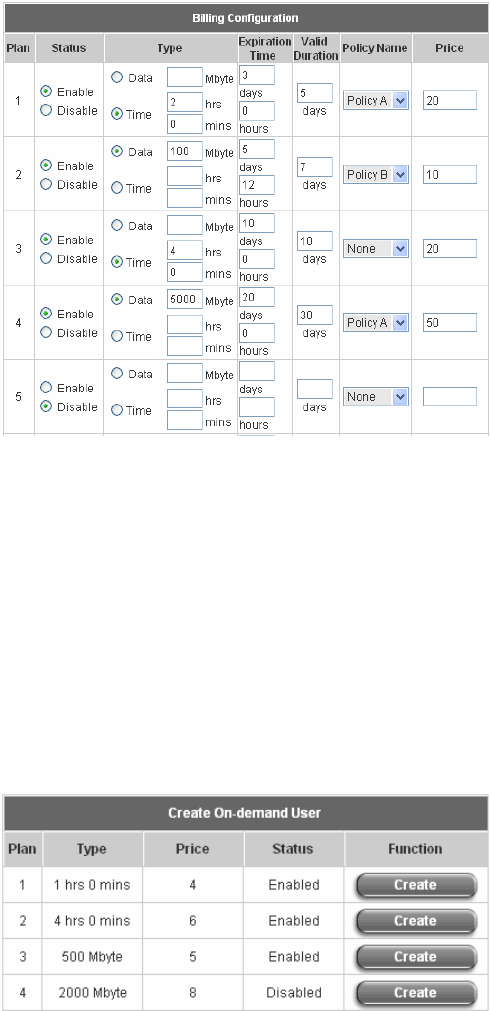
Task: Click Plan 4 valid duration field 30
Action: 315,315
